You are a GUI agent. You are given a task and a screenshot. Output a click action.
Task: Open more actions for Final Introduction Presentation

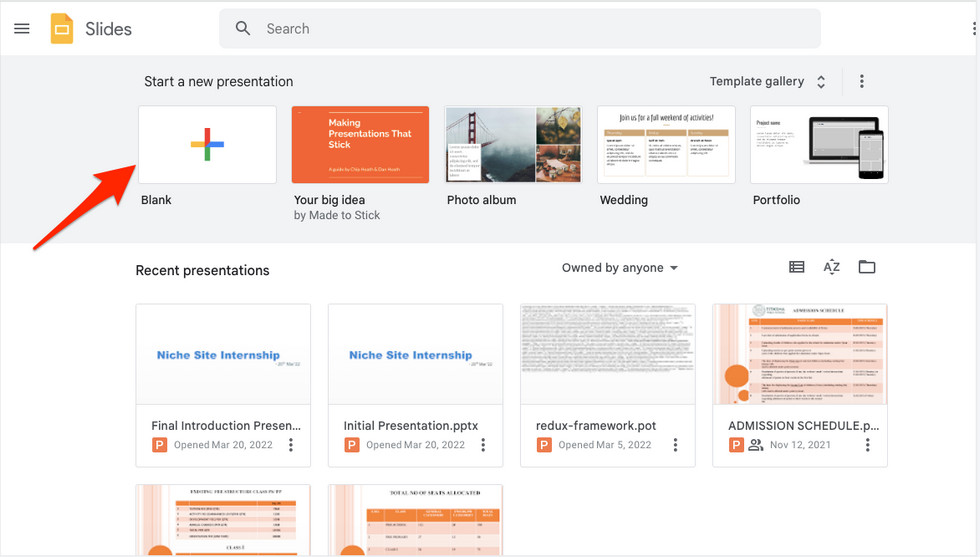coord(291,444)
